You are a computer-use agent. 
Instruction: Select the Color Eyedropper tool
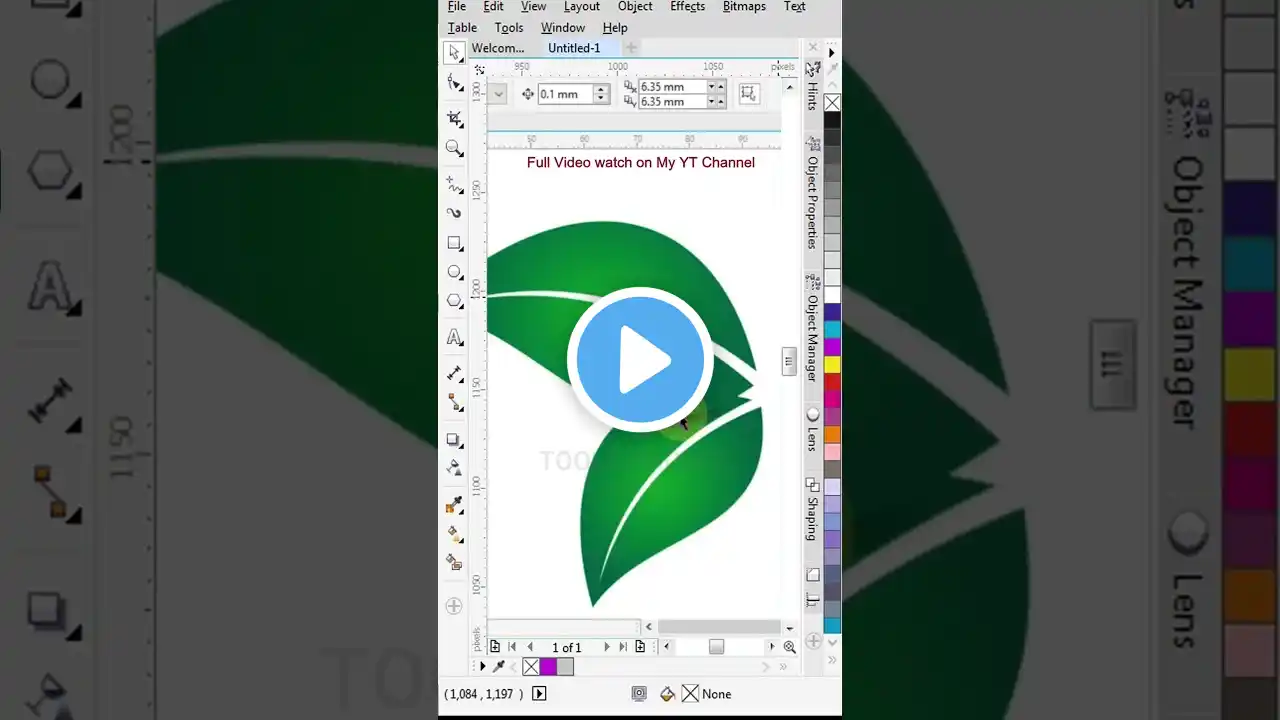(454, 506)
